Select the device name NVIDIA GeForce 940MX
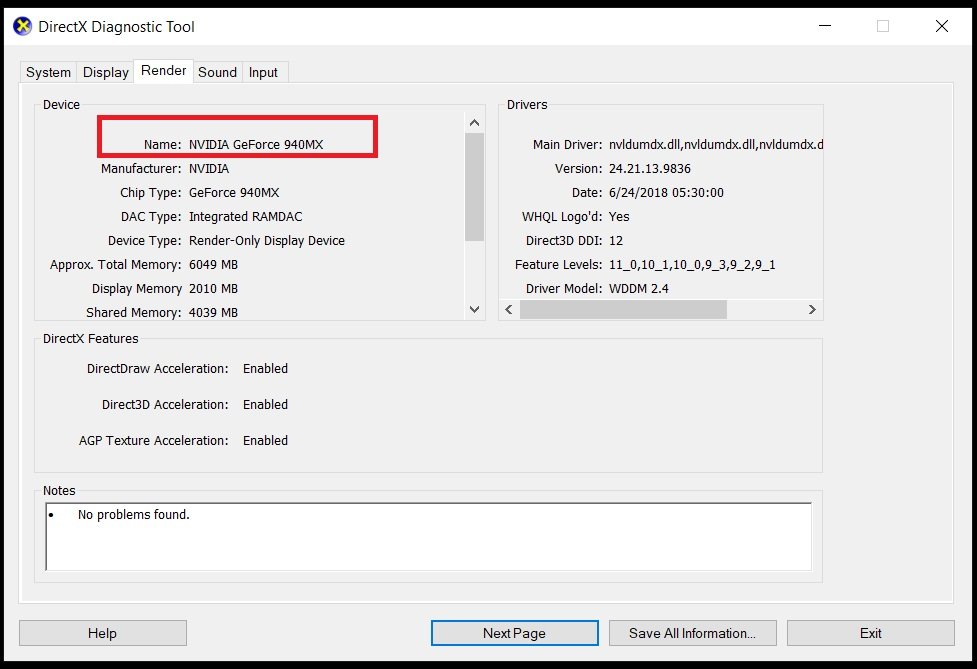Screen dimensions: 977x669 click(256, 145)
